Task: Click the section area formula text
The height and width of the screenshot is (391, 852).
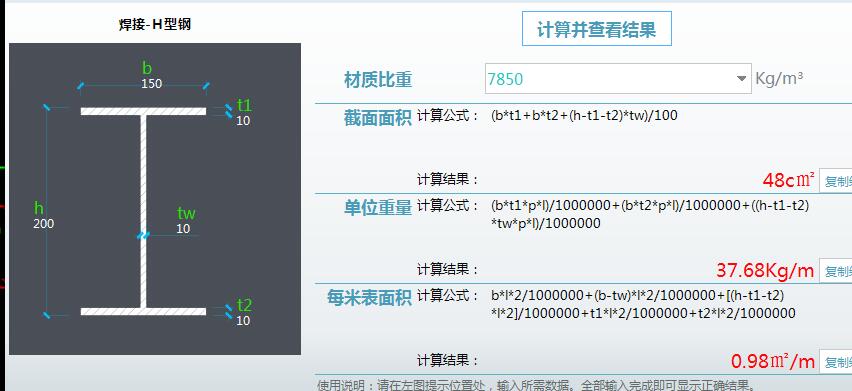Action: pos(584,115)
